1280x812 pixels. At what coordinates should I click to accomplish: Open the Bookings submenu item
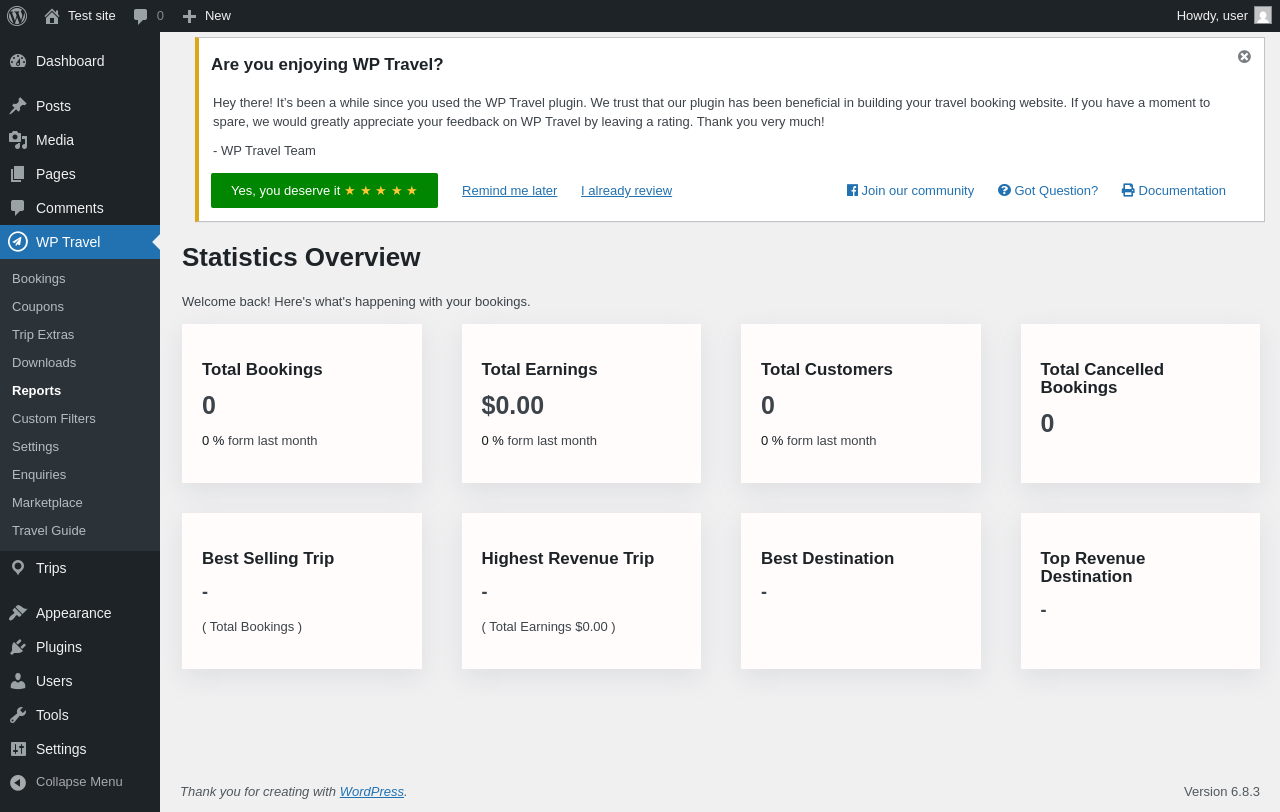[x=39, y=278]
